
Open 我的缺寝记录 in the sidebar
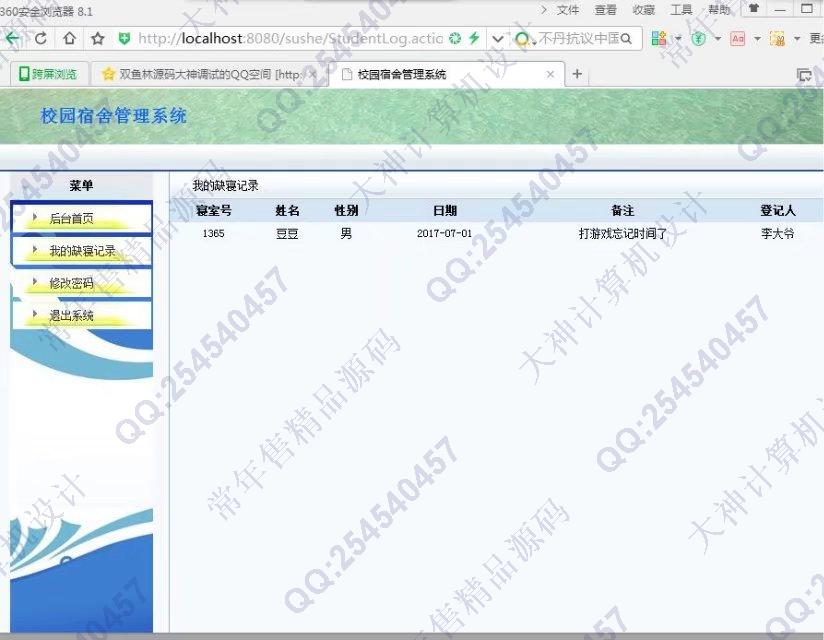tap(81, 251)
